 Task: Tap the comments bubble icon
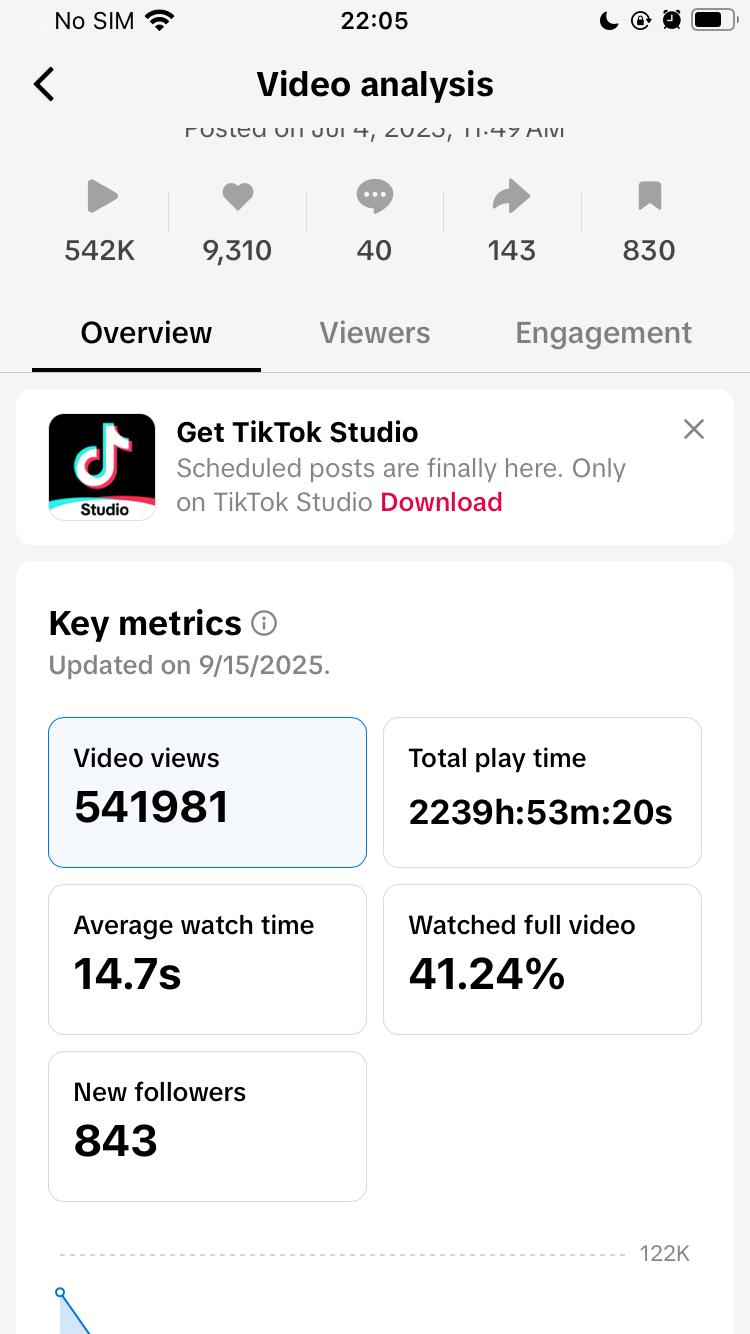coord(375,197)
